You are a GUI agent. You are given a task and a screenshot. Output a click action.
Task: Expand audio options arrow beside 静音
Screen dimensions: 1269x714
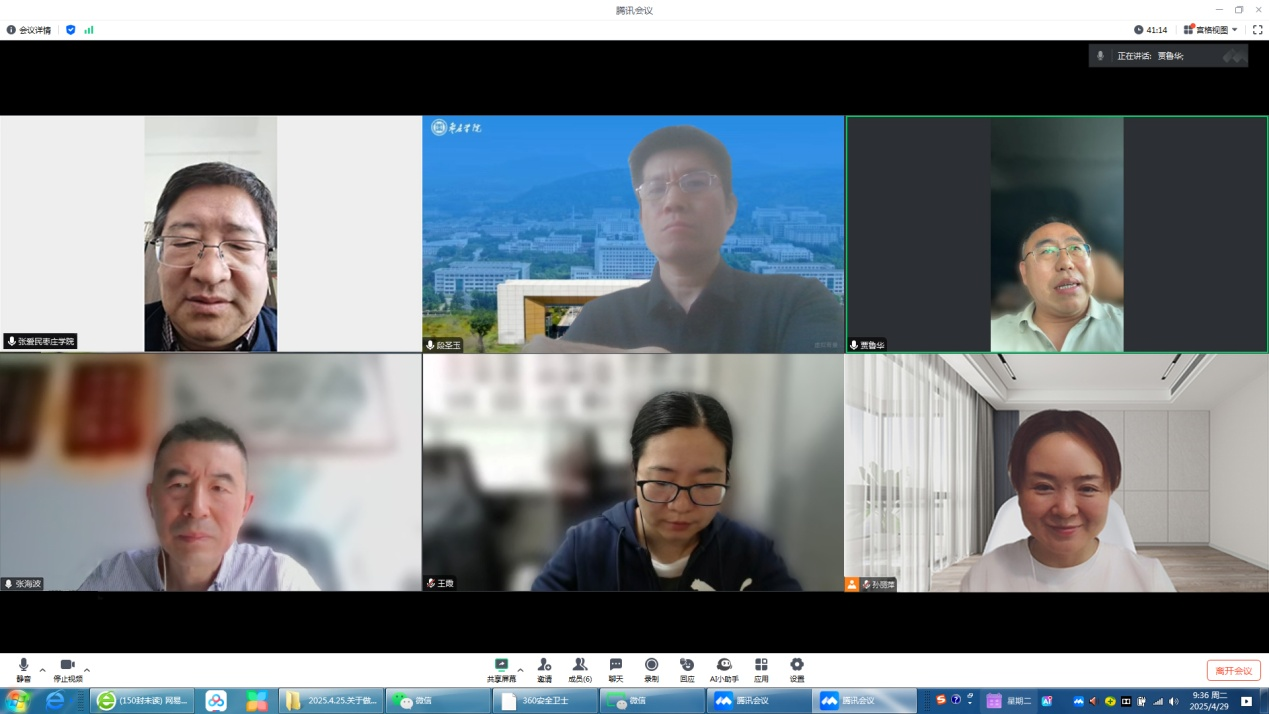click(x=42, y=670)
